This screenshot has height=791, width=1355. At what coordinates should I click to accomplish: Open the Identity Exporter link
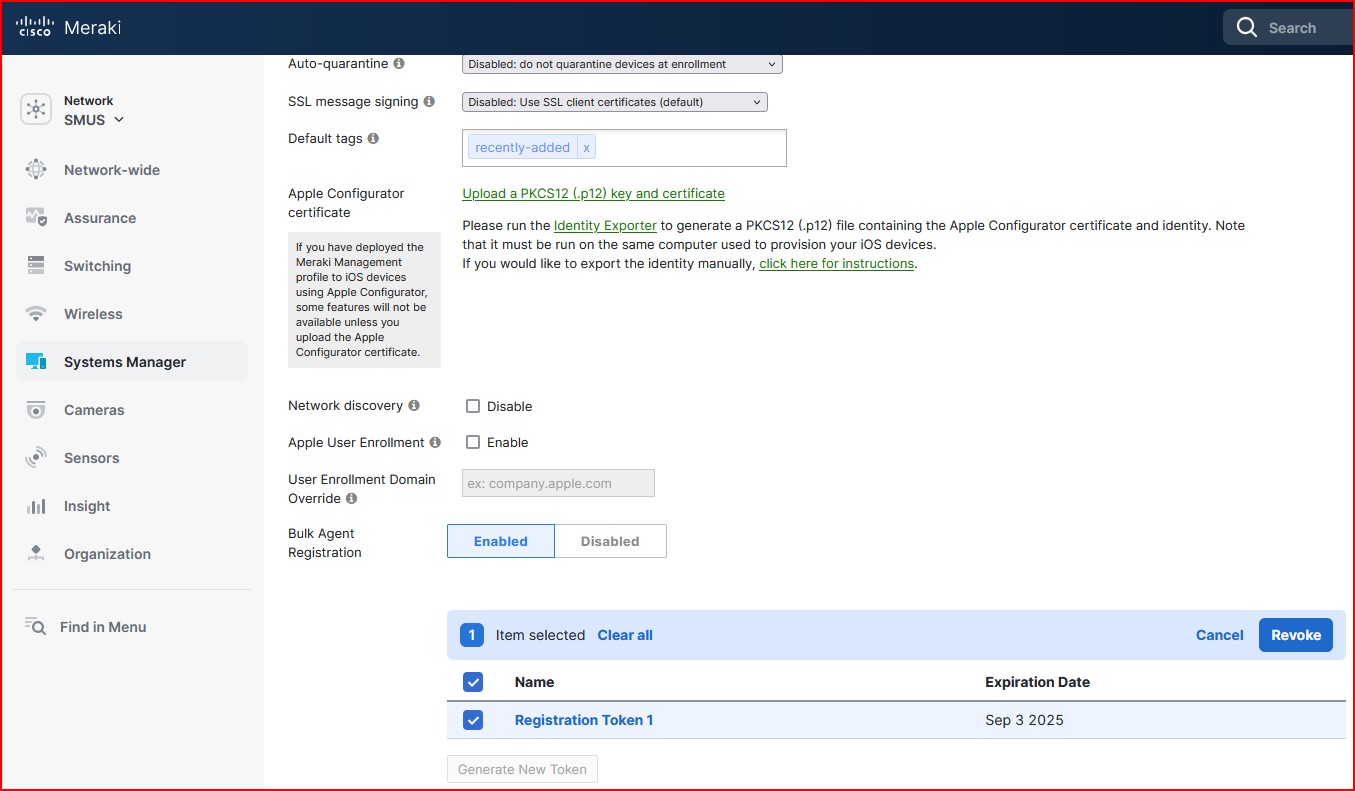click(605, 226)
